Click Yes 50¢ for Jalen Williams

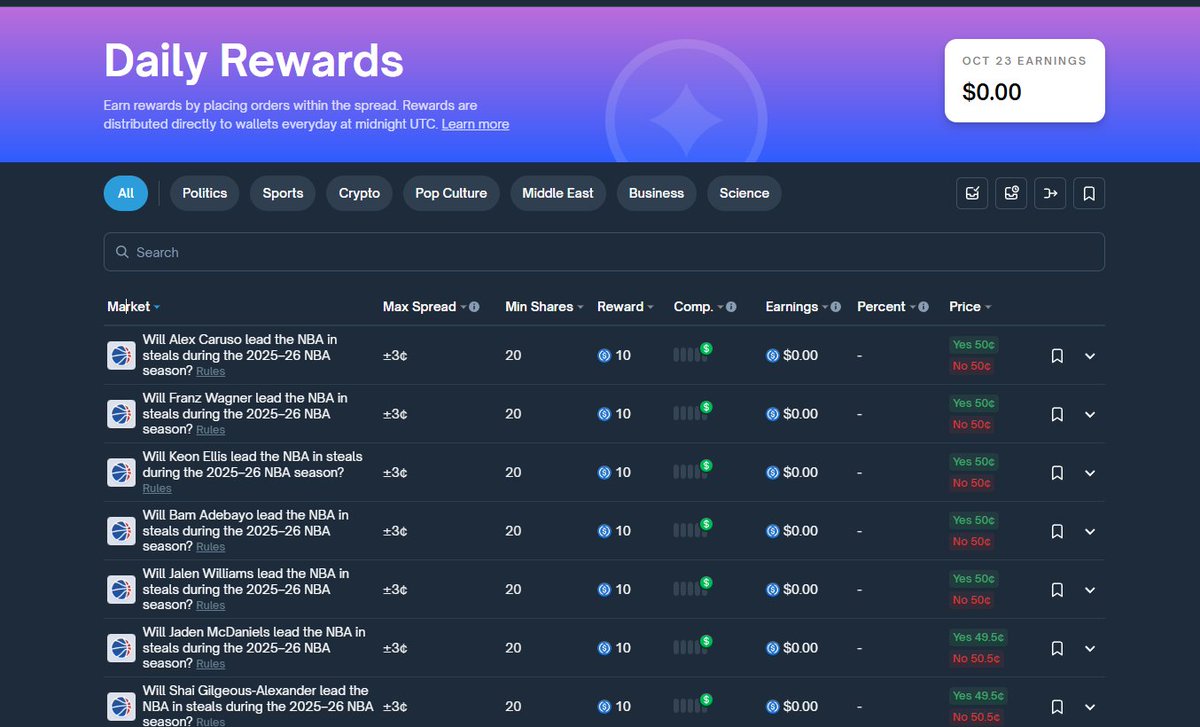[x=974, y=579]
